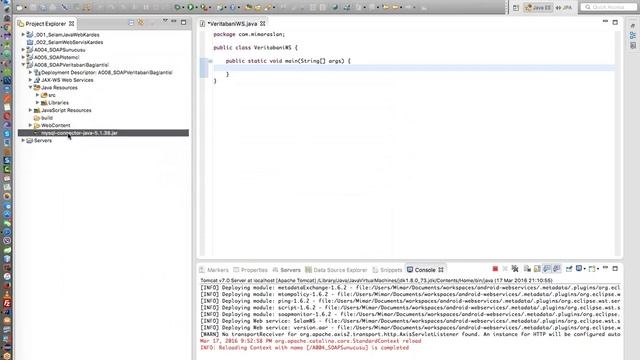
Task: Toggle Scroll Lock in Console toolbar
Action: coord(537,269)
